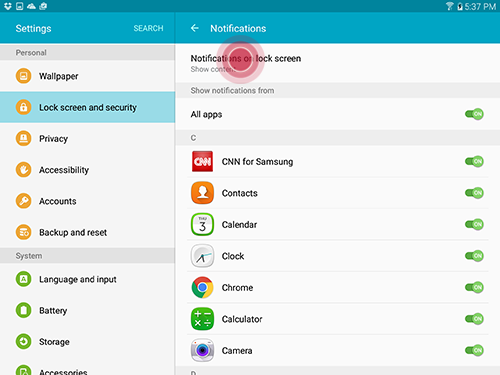Screen dimensions: 500x375
Task: Tap the Contacts app icon
Action: [202, 193]
